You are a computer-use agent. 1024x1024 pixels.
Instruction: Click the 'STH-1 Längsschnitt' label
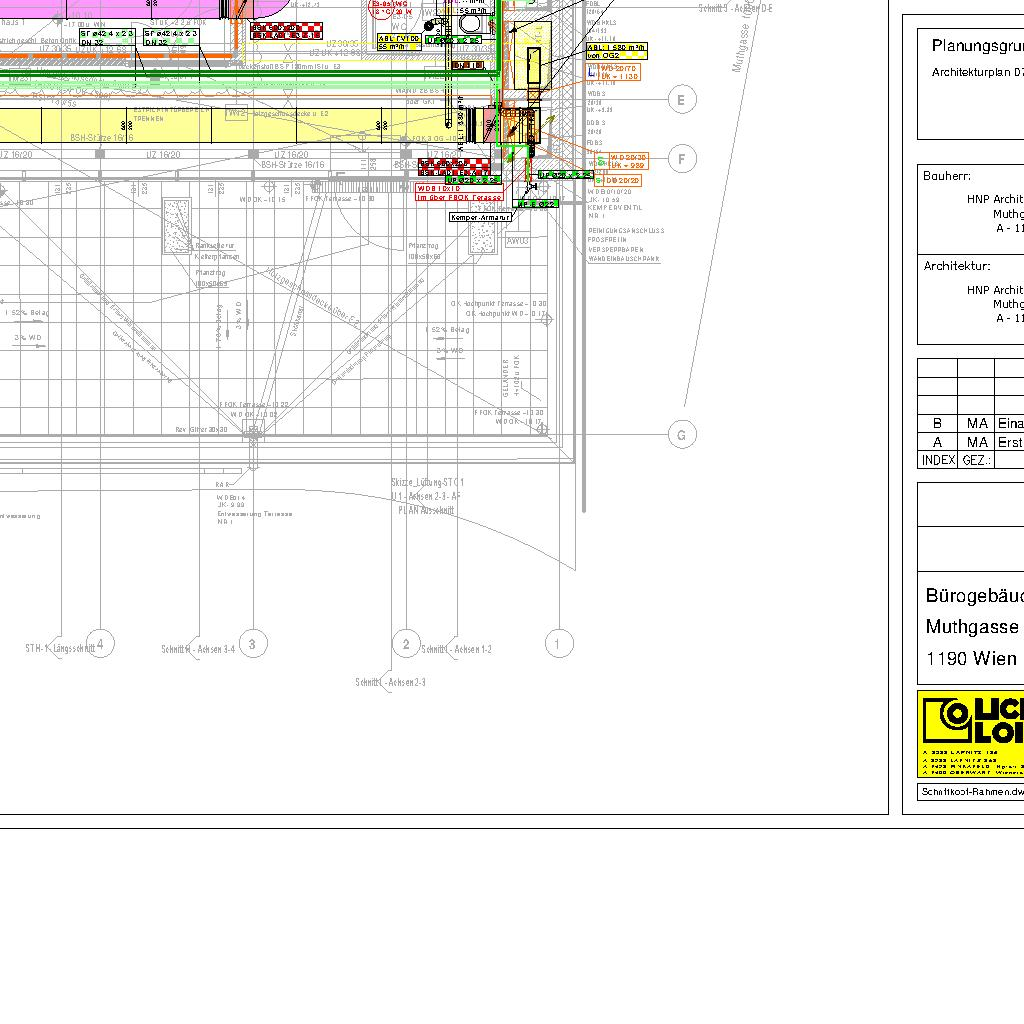(x=60, y=648)
